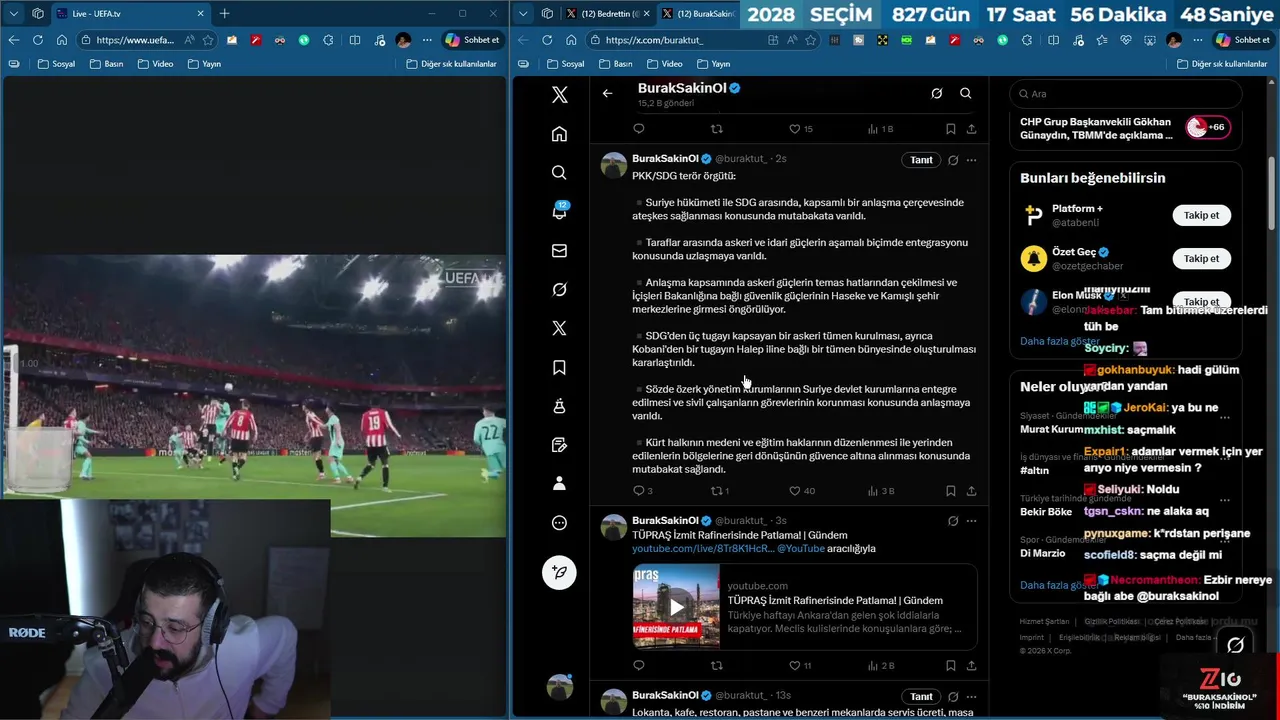Open Home from the X sidebar
Viewport: 1280px width, 720px height.
click(x=559, y=134)
